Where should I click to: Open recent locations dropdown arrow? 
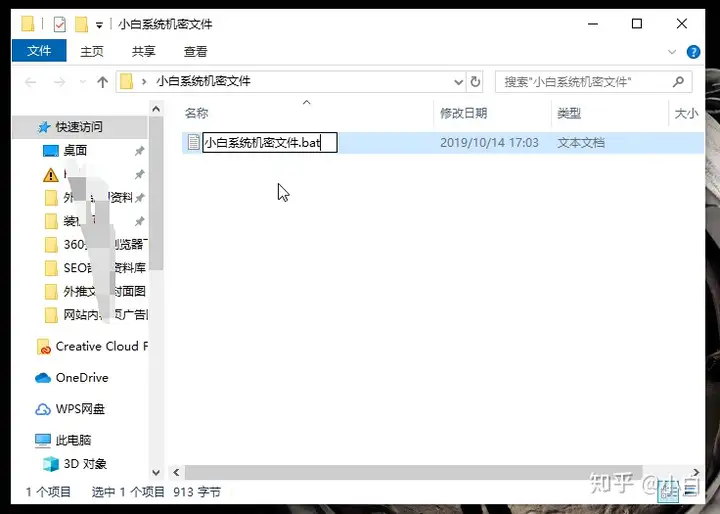click(83, 82)
